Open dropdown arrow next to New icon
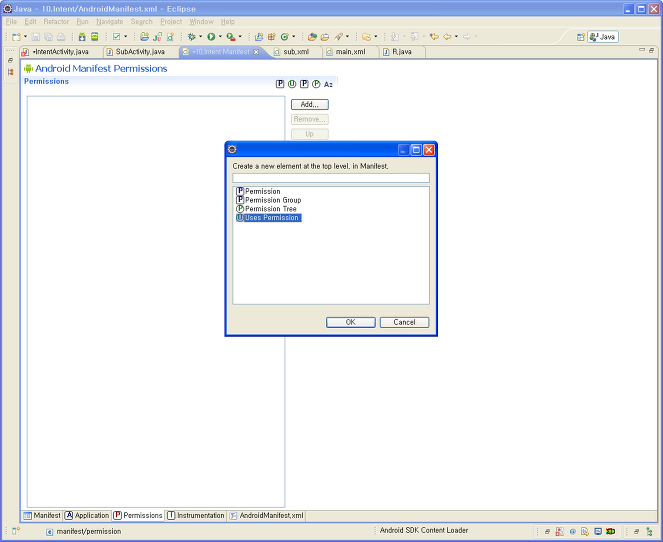 25,37
